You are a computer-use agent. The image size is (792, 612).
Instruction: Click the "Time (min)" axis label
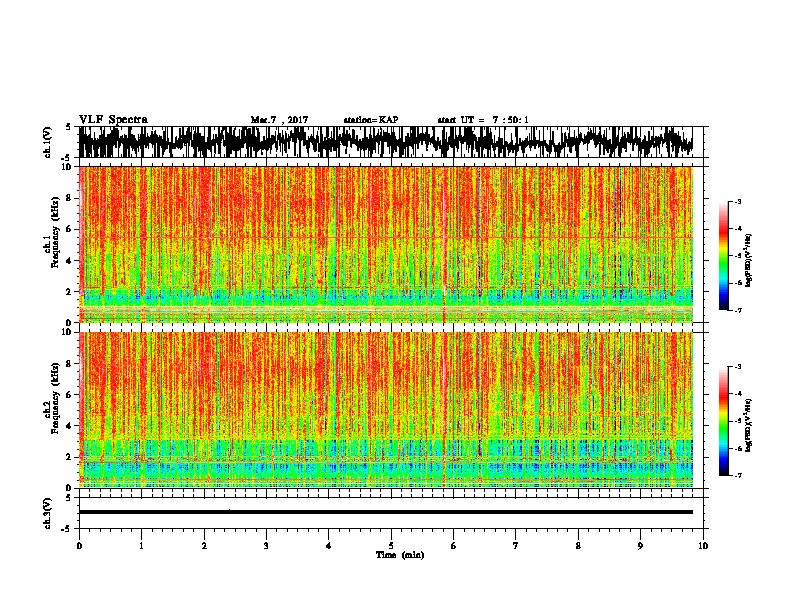pyautogui.click(x=400, y=555)
